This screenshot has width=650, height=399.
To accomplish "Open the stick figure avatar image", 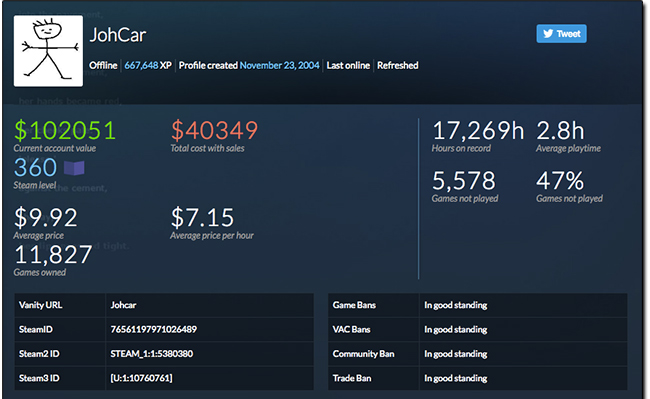I will point(48,51).
